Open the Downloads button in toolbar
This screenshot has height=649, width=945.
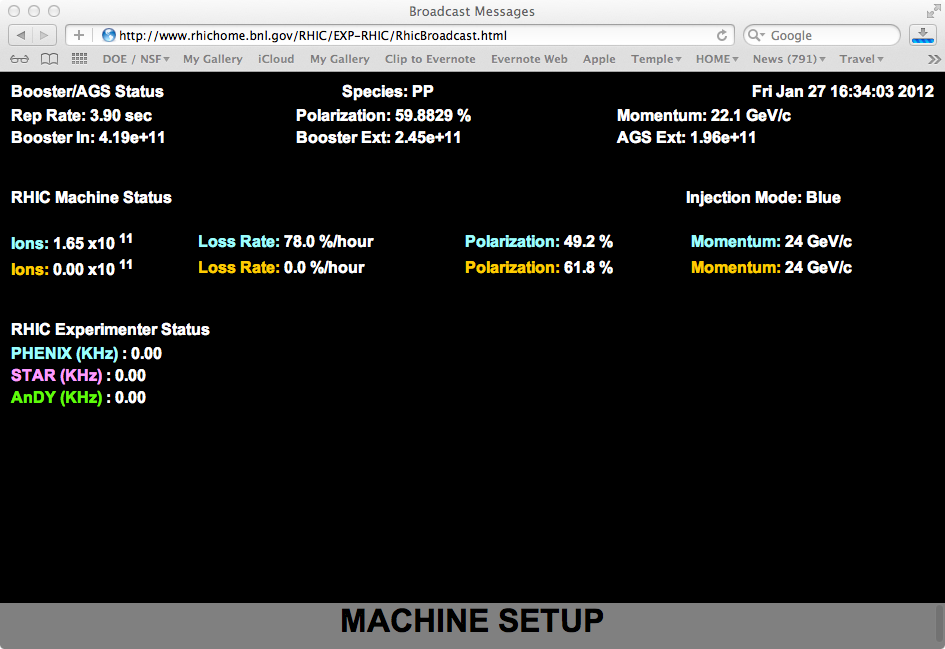922,36
